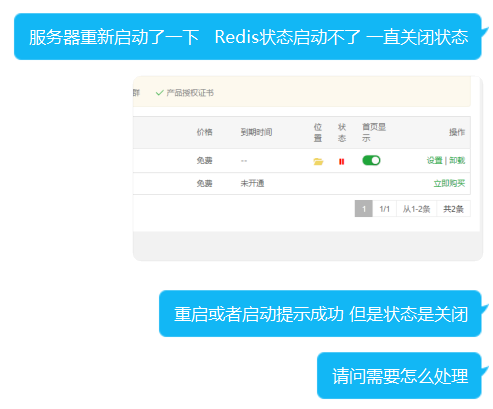
Task: Click the 立即购买 link
Action: tap(449, 183)
